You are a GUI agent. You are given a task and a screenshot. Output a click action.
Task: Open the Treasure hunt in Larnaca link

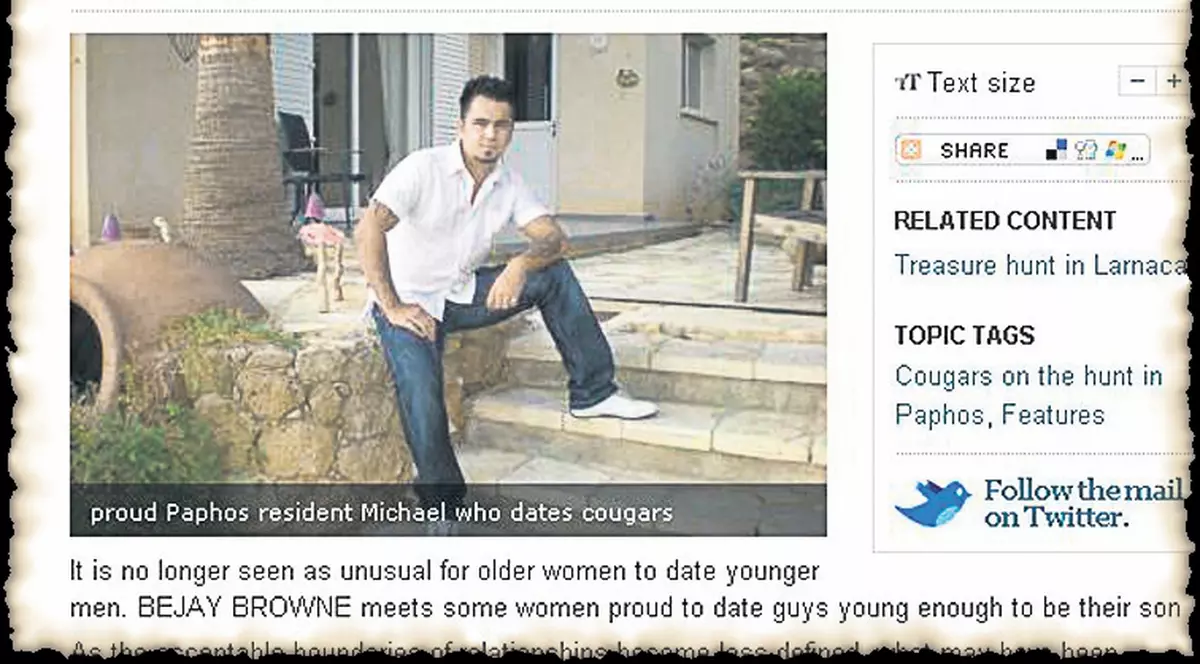tap(1040, 265)
